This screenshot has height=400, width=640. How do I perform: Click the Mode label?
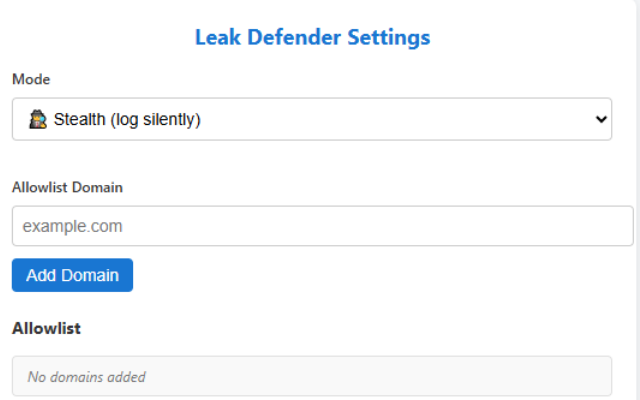pos(31,79)
